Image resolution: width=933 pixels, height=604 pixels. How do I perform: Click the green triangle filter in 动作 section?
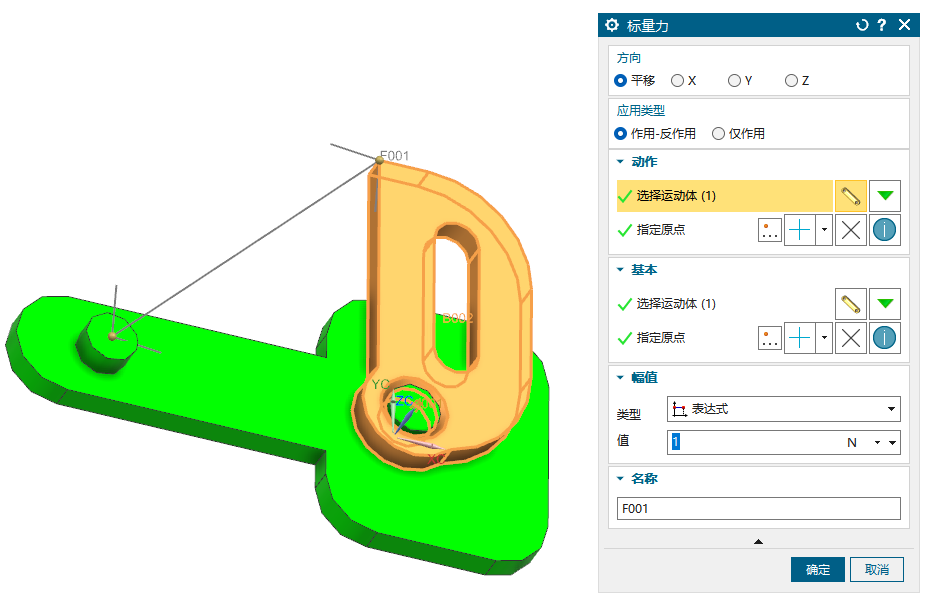click(x=884, y=196)
